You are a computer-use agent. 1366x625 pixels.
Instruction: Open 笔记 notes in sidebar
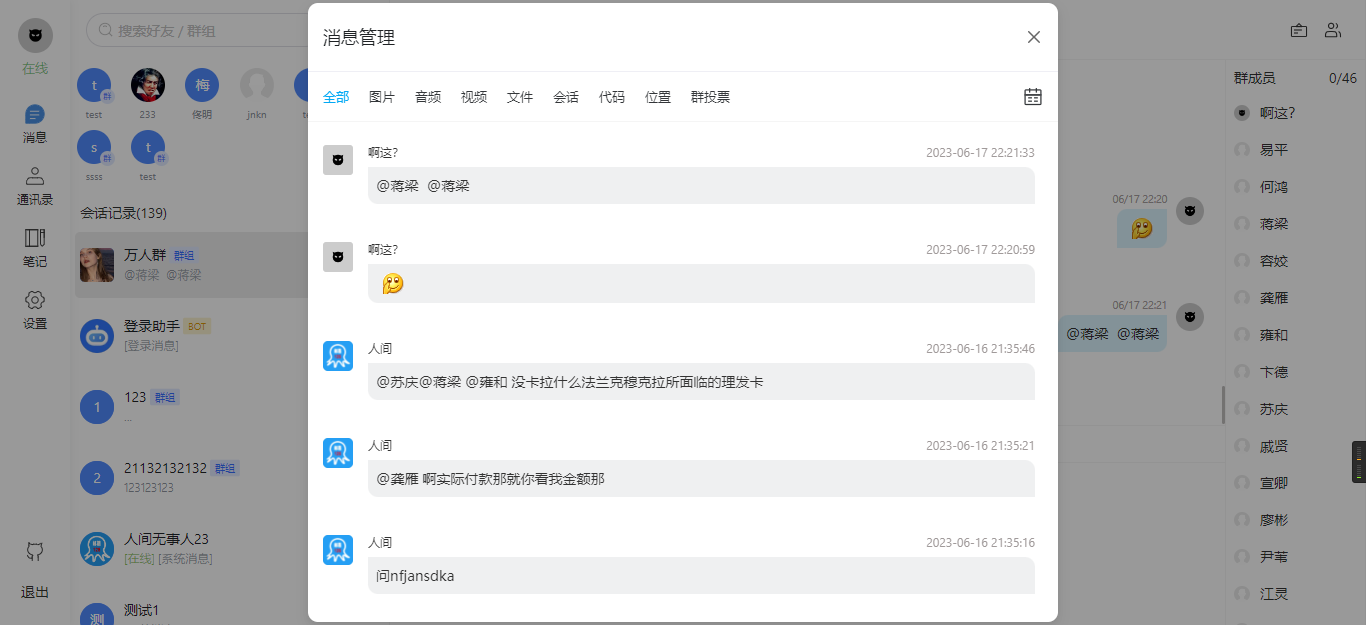coord(35,248)
